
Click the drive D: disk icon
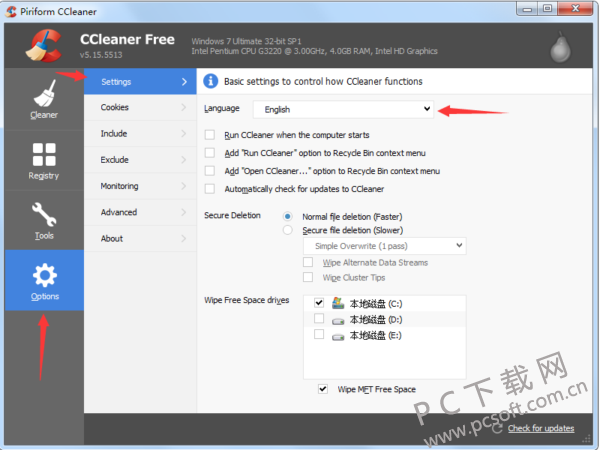tap(338, 321)
